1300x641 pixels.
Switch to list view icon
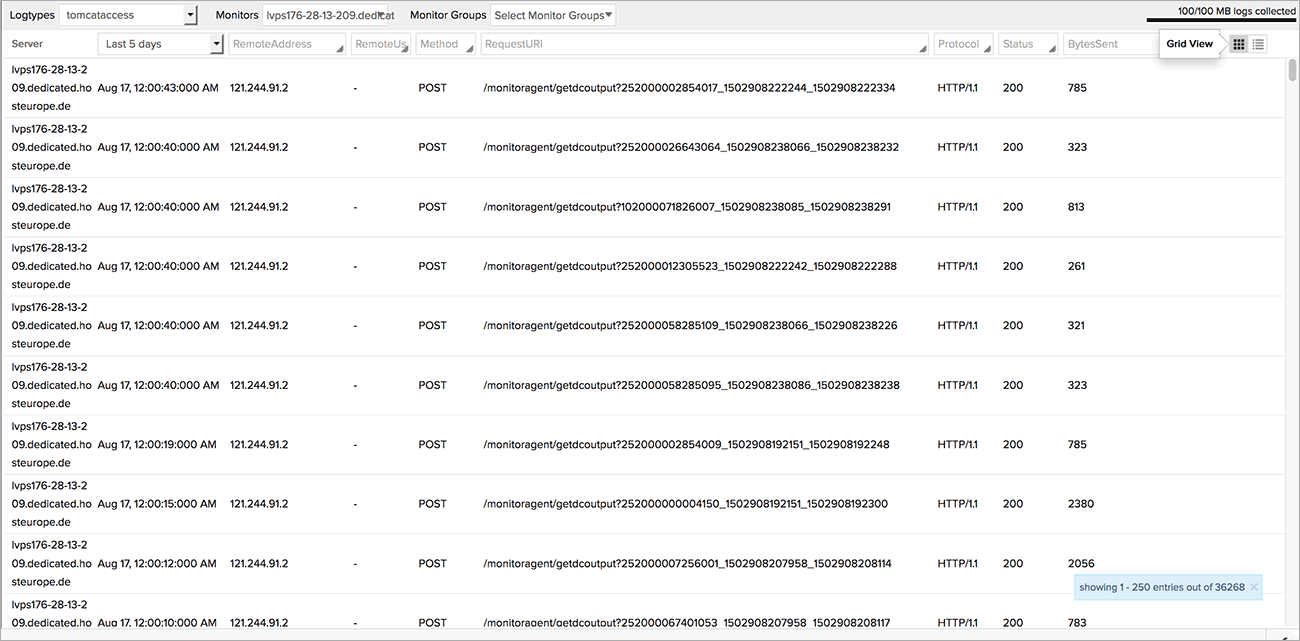coord(1258,44)
